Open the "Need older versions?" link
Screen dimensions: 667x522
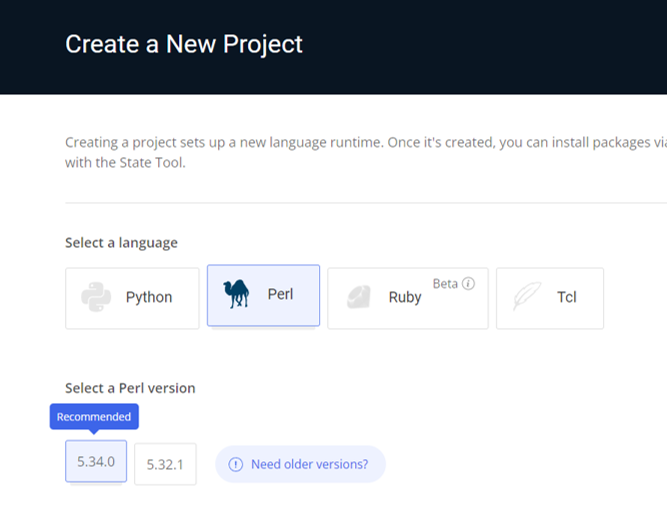pos(309,464)
